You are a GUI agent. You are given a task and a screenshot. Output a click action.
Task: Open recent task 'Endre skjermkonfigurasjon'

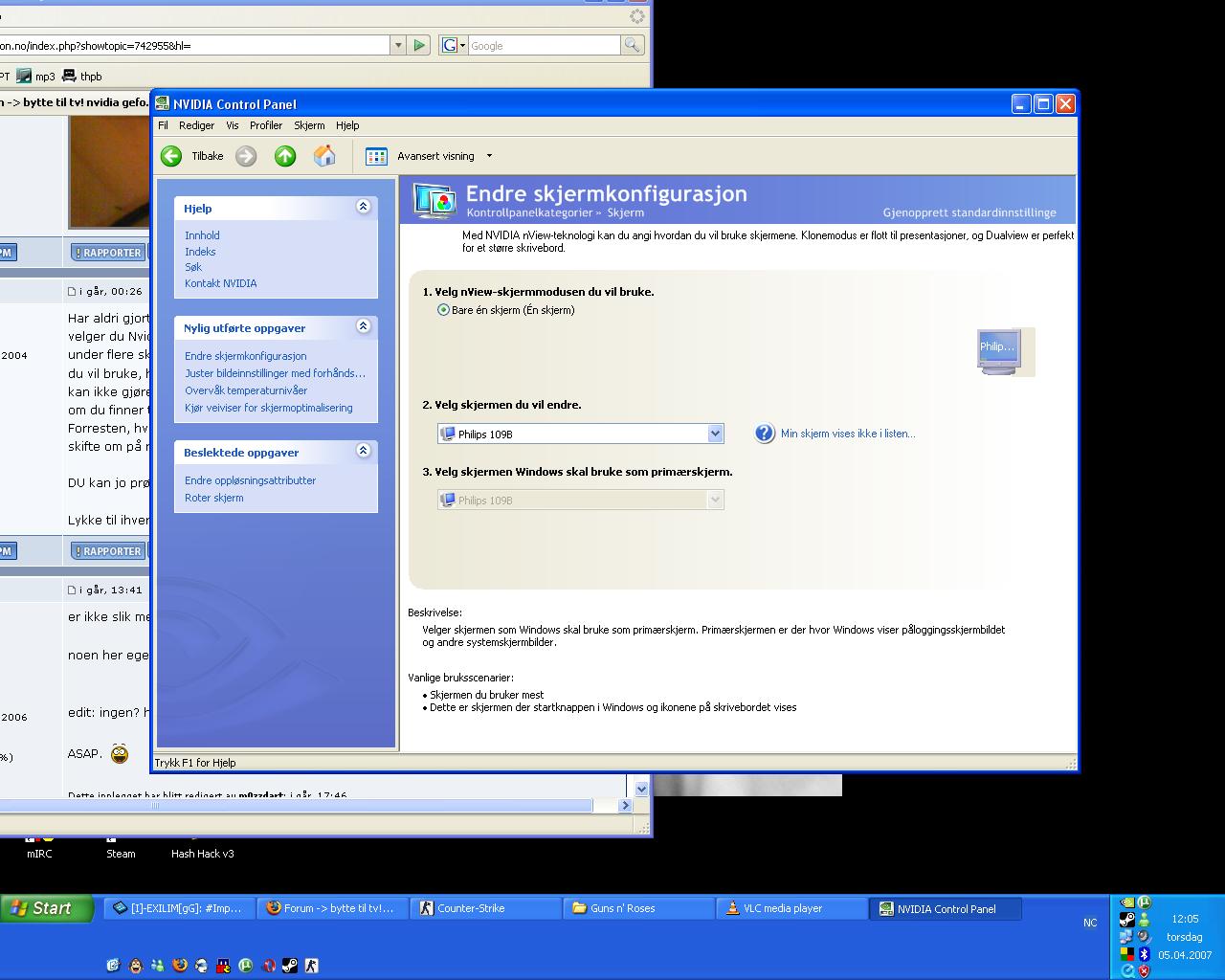[x=245, y=356]
